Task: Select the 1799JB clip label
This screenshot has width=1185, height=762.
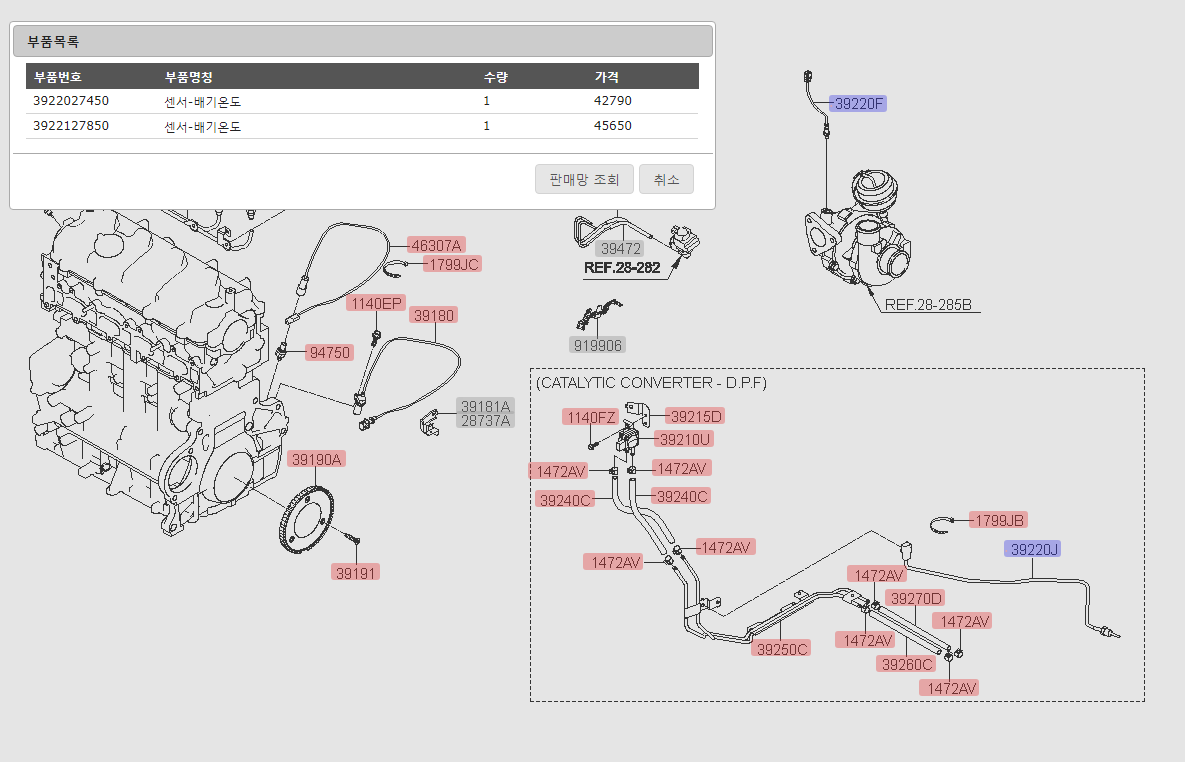Action: (x=1000, y=520)
